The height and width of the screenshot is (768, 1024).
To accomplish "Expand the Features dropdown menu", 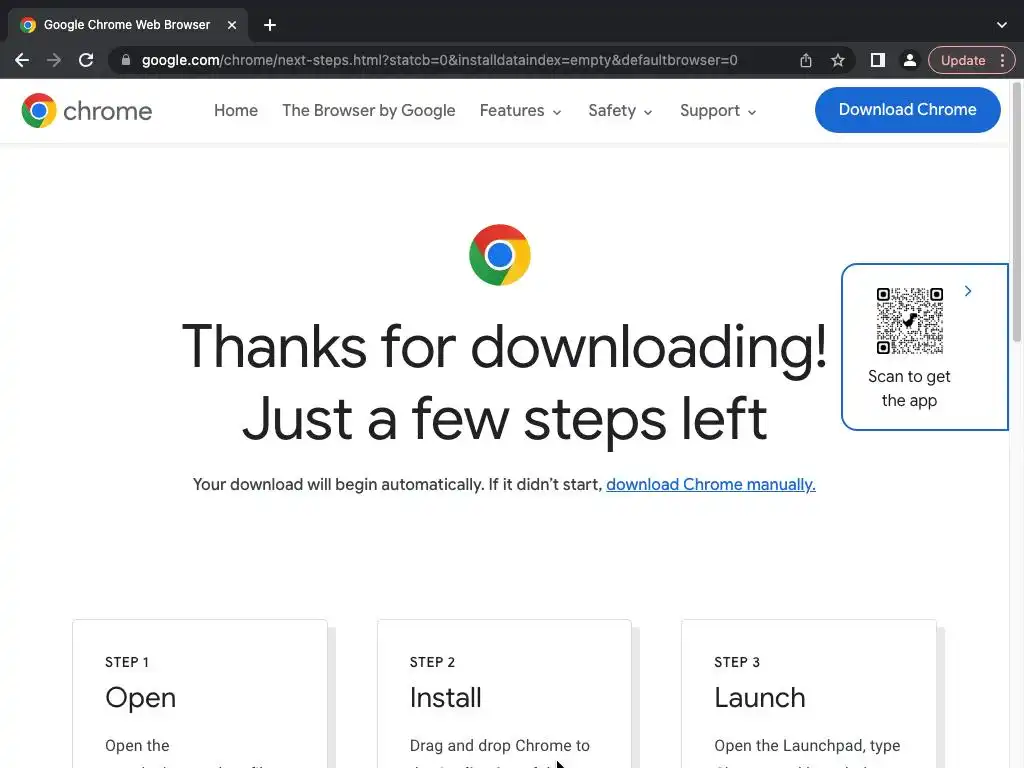I will point(520,110).
